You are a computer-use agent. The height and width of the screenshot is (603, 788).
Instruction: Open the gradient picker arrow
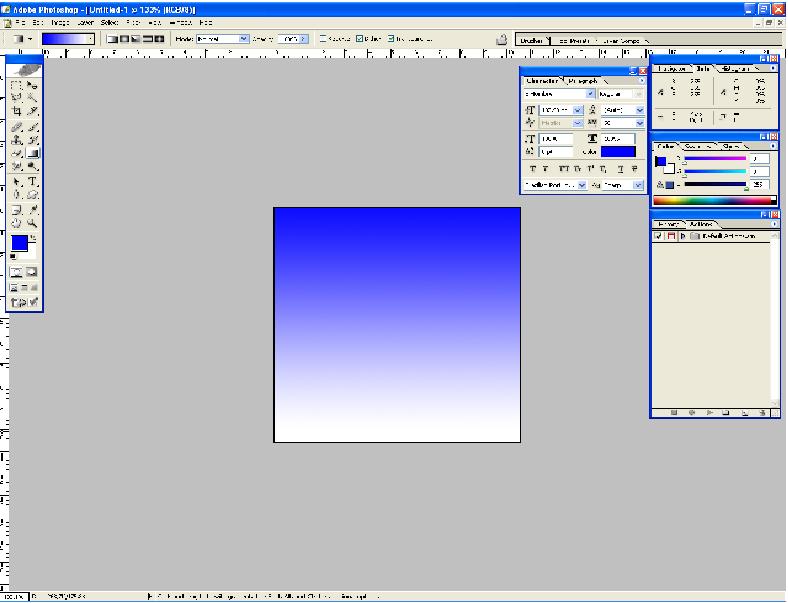click(x=90, y=39)
